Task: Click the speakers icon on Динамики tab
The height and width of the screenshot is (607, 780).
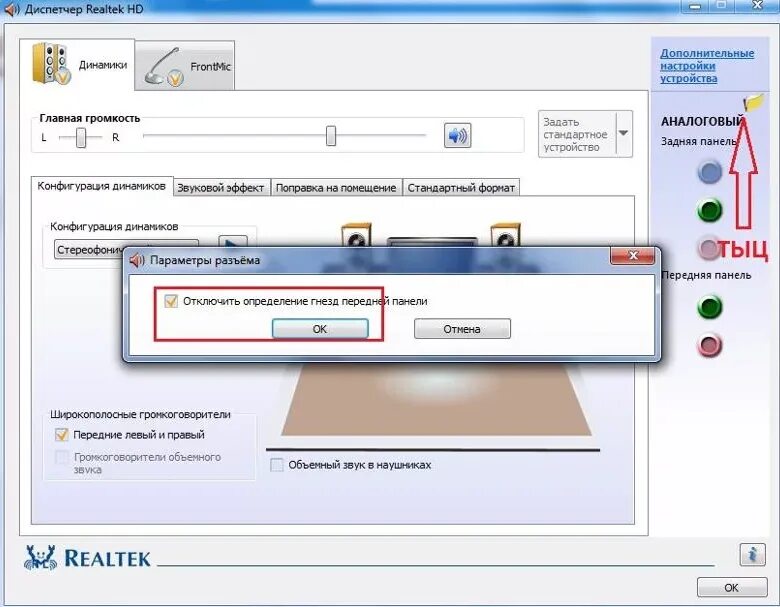Action: click(51, 63)
